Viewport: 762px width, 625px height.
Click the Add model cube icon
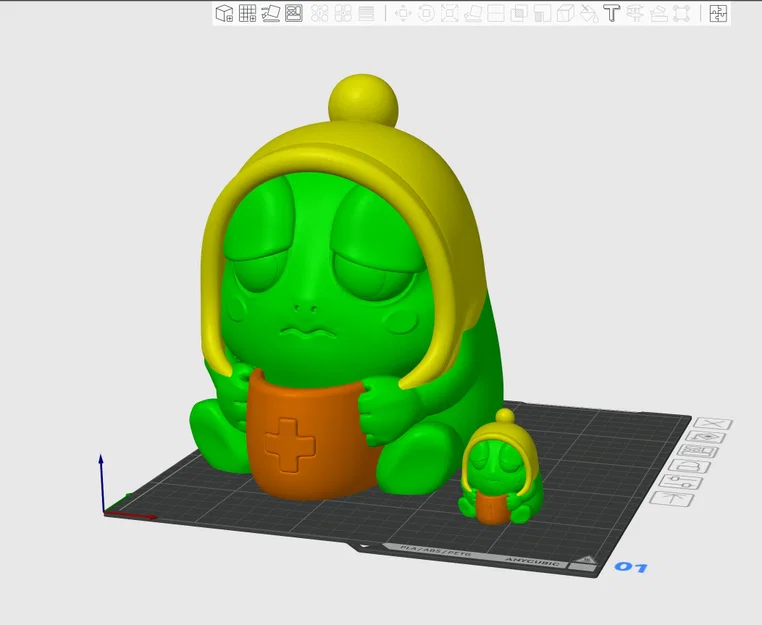pos(224,13)
